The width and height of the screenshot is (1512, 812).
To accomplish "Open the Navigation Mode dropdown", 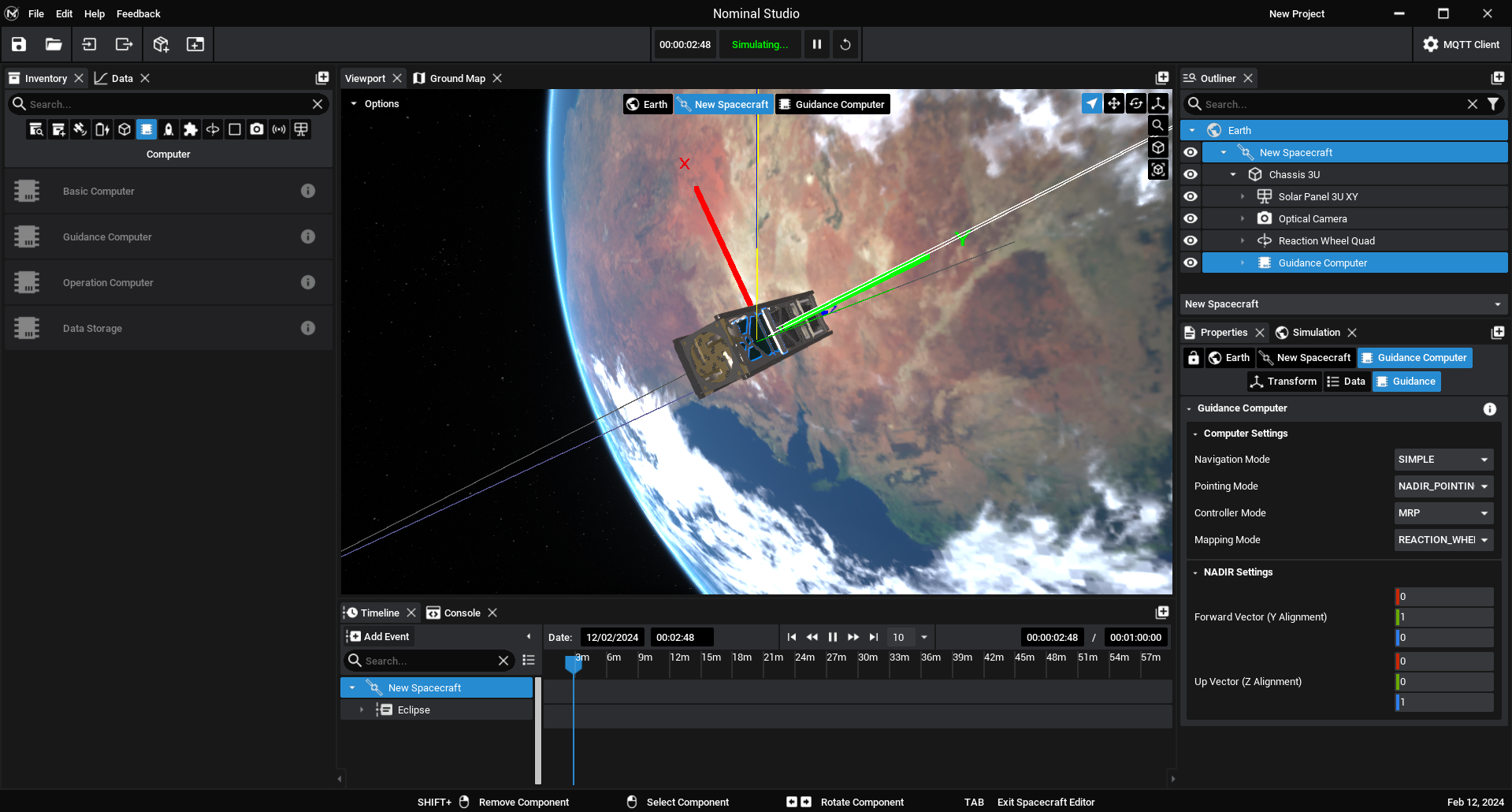I will click(x=1443, y=460).
